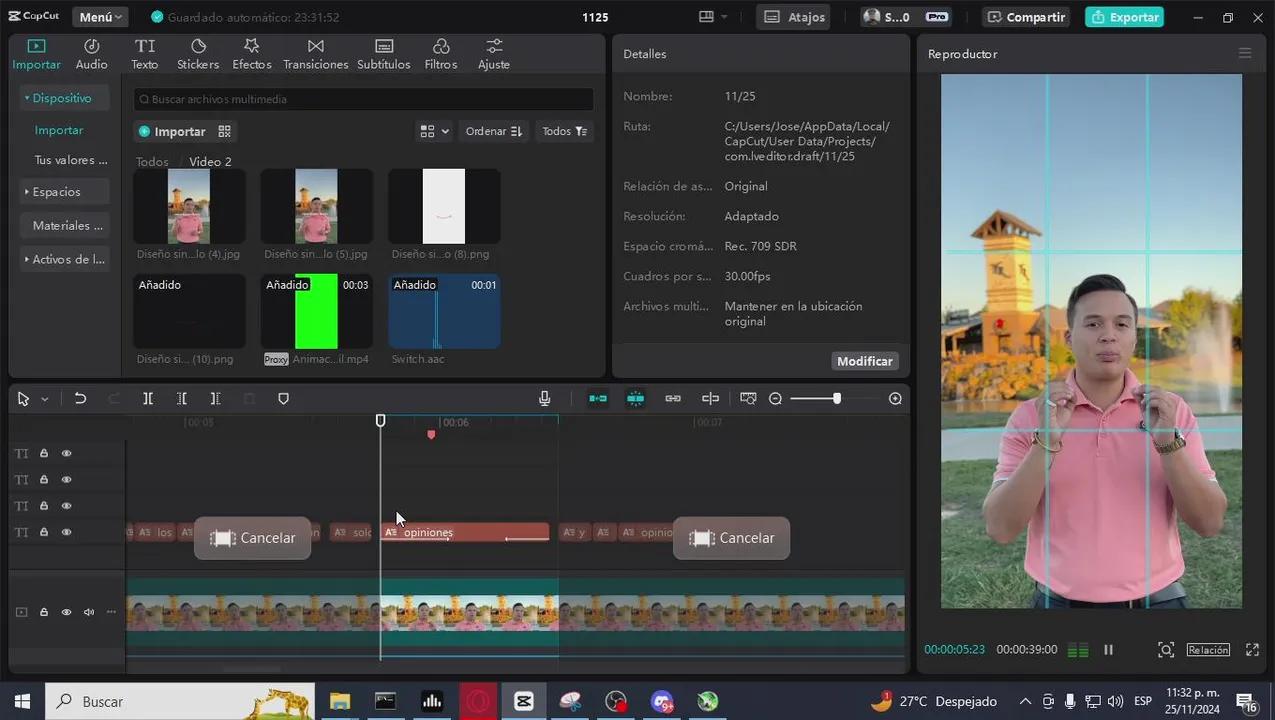Lock the main video track
This screenshot has height=720, width=1275.
[44, 612]
